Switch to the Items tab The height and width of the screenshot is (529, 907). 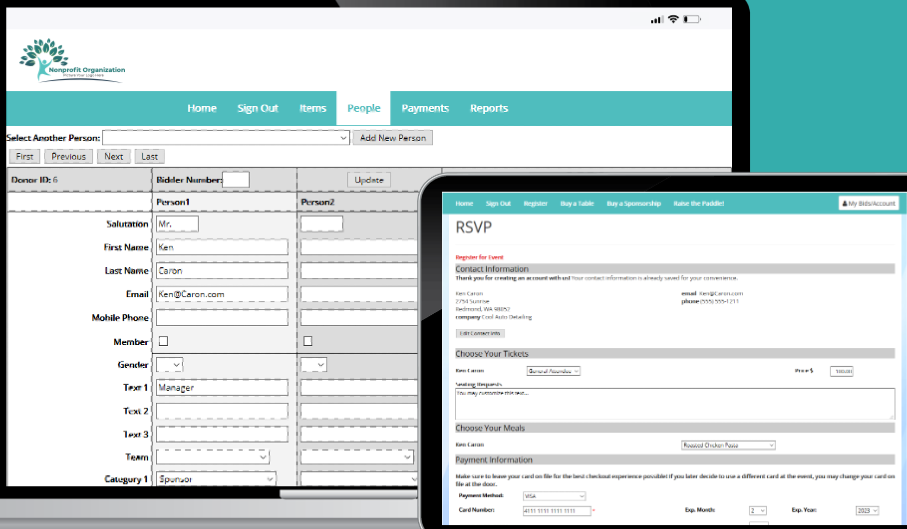pyautogui.click(x=313, y=108)
